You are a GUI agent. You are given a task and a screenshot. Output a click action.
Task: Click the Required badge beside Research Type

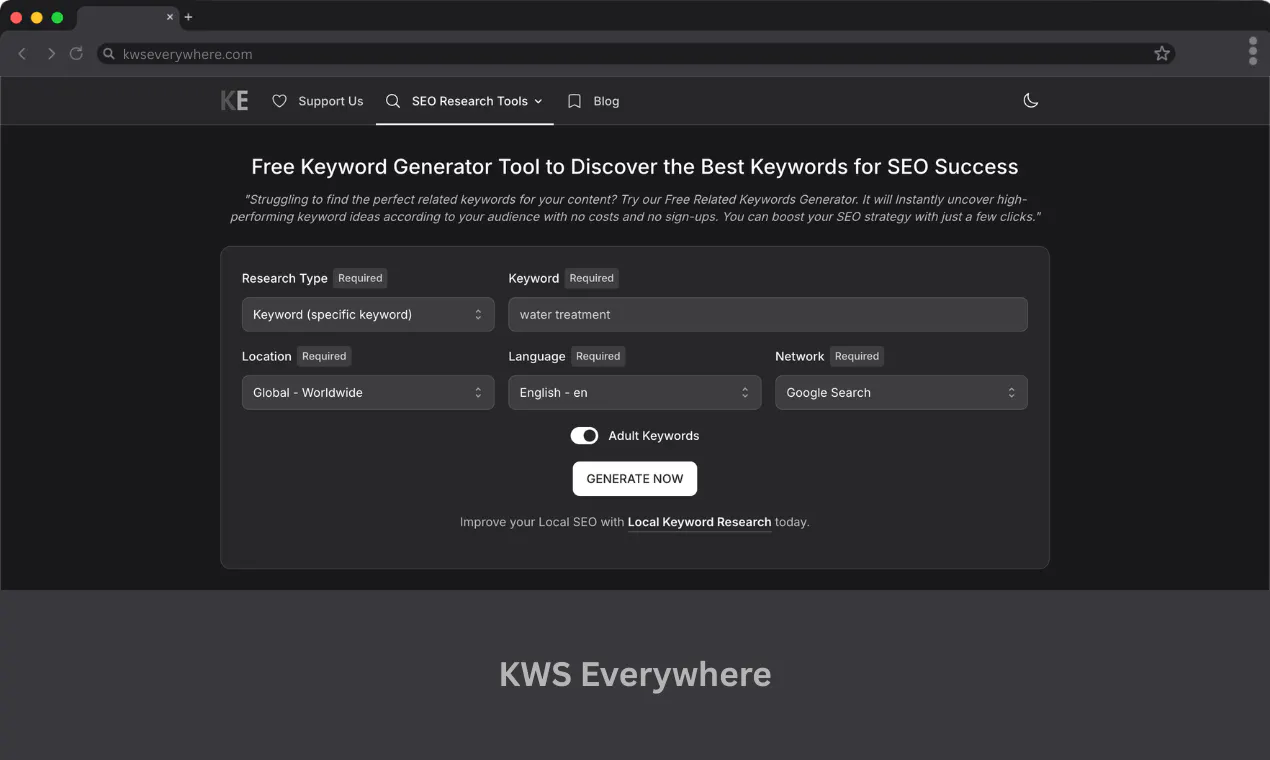tap(360, 278)
